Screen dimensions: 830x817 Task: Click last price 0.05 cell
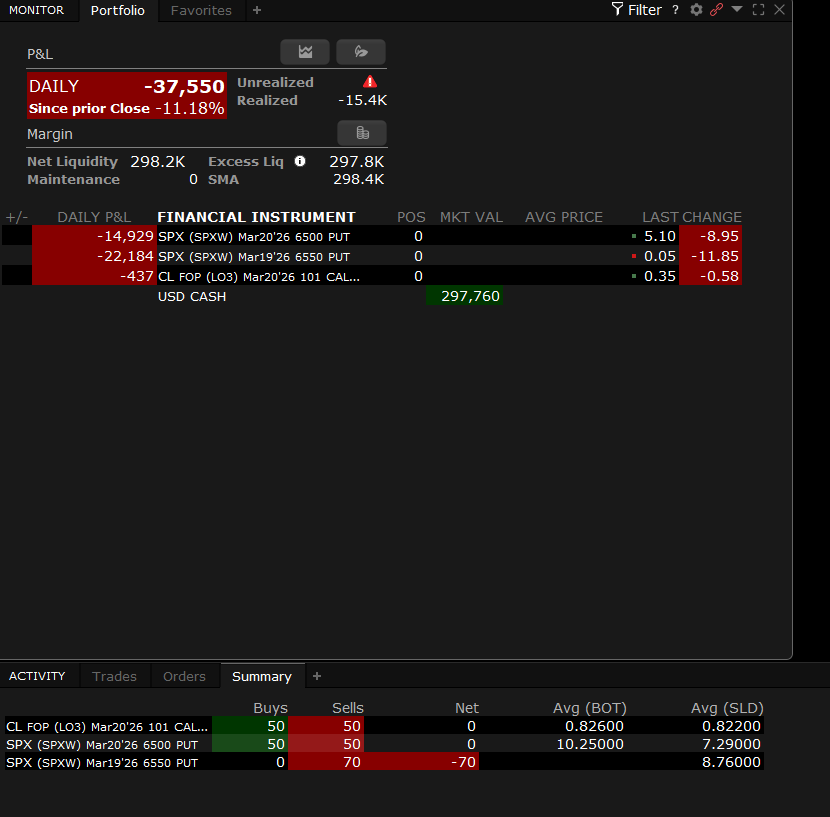pos(660,256)
